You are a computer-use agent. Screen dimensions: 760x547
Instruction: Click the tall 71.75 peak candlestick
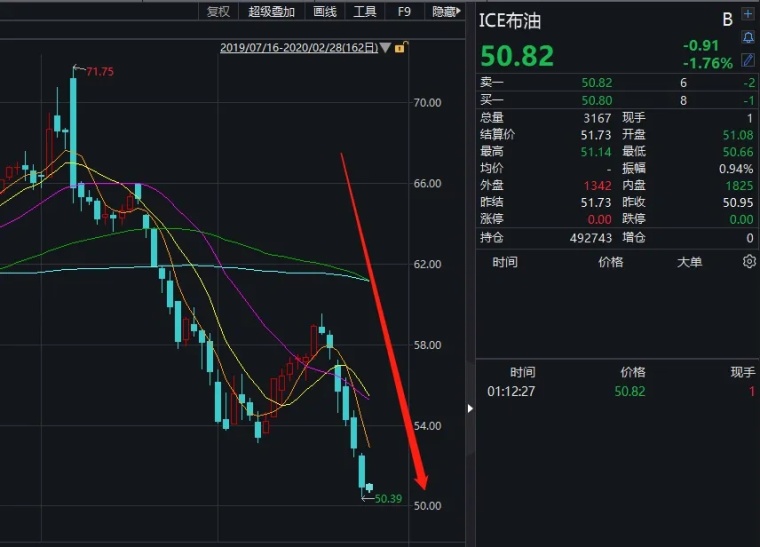73,133
